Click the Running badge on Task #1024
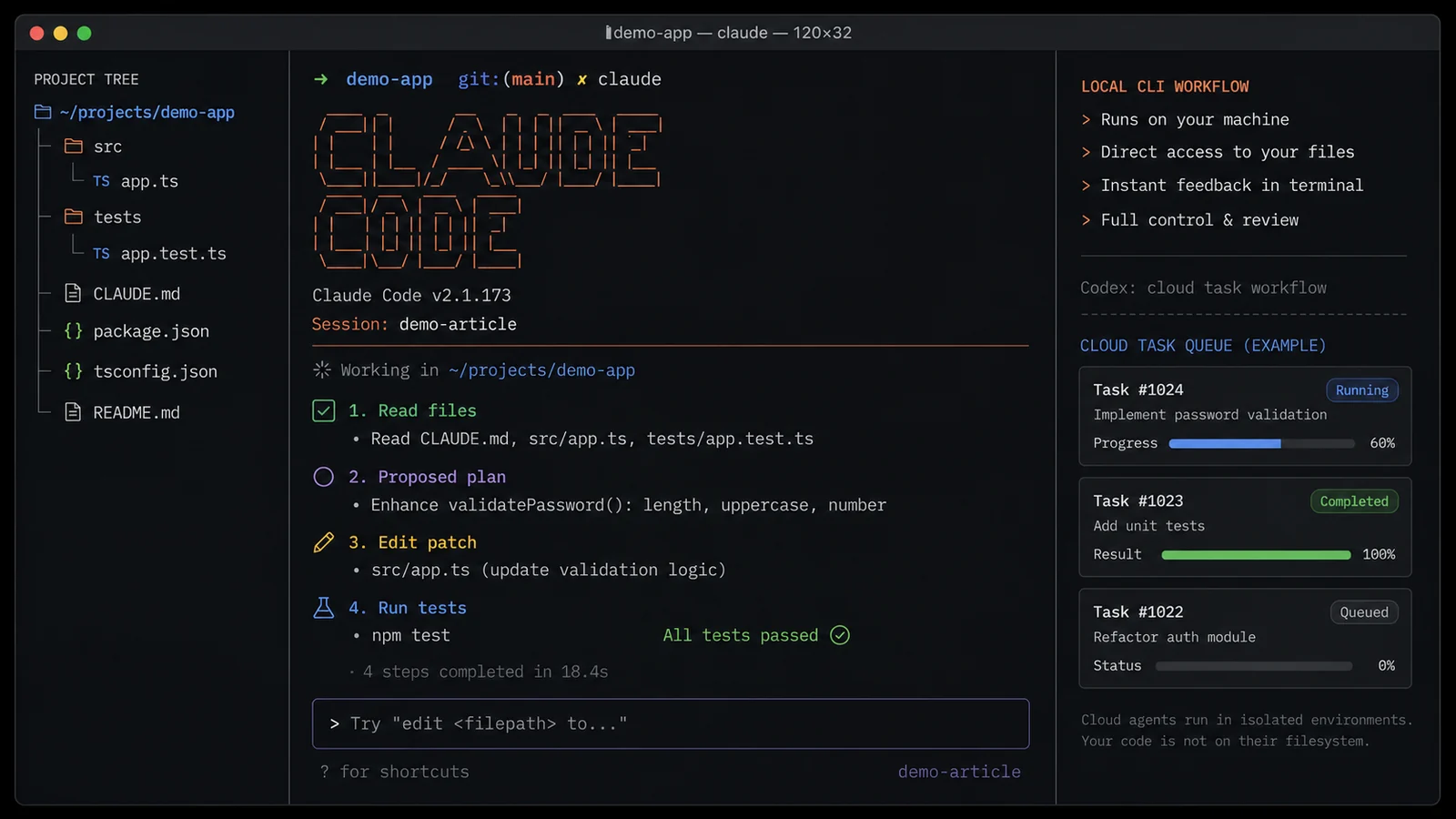 pos(1361,390)
